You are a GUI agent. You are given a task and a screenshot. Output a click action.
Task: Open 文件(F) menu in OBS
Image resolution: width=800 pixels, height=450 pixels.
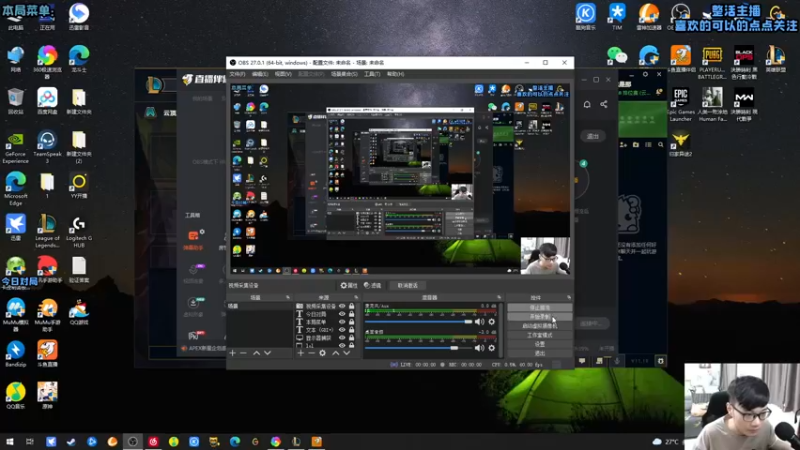click(x=237, y=74)
